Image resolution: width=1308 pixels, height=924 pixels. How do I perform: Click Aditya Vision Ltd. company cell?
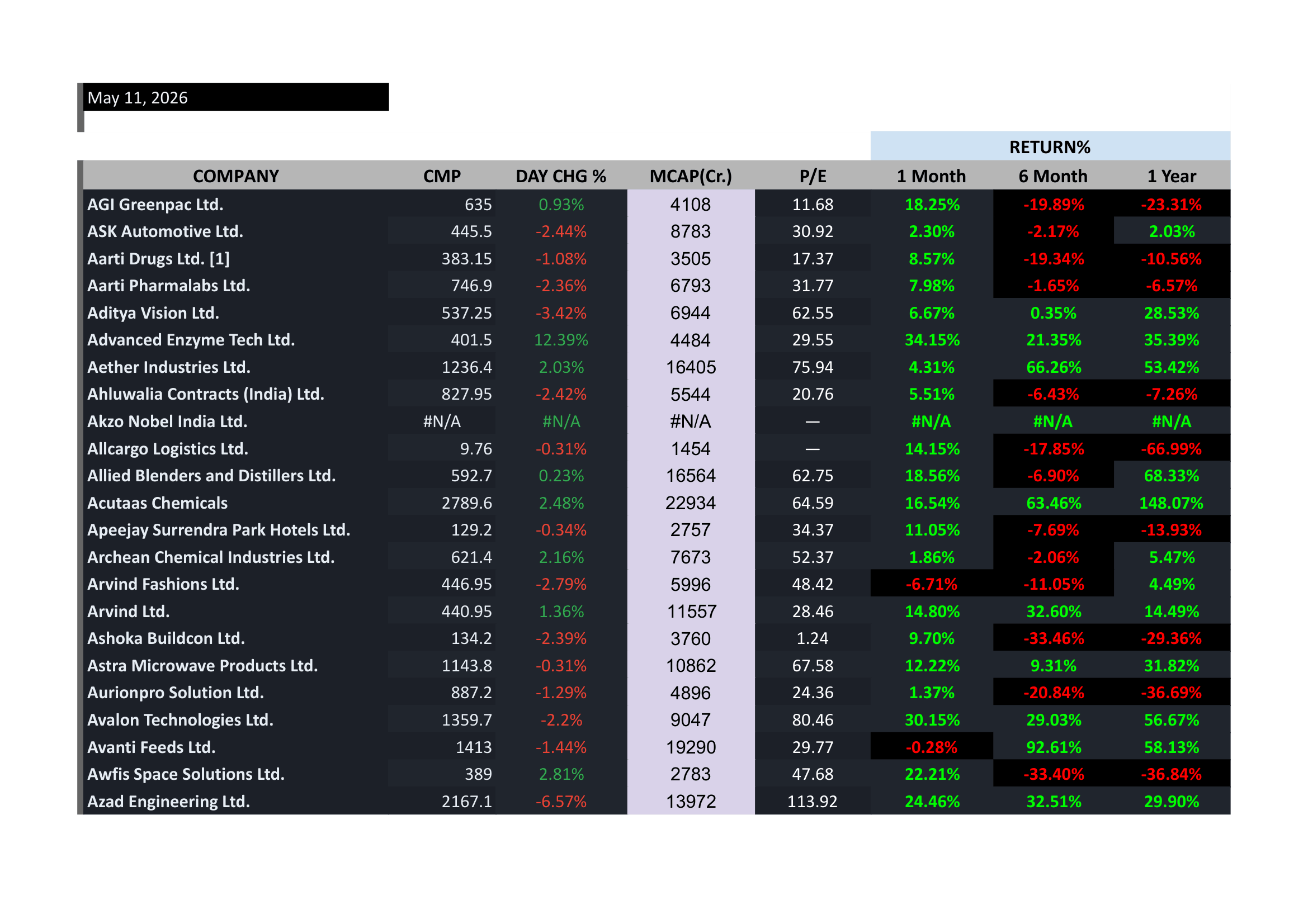[x=153, y=312]
